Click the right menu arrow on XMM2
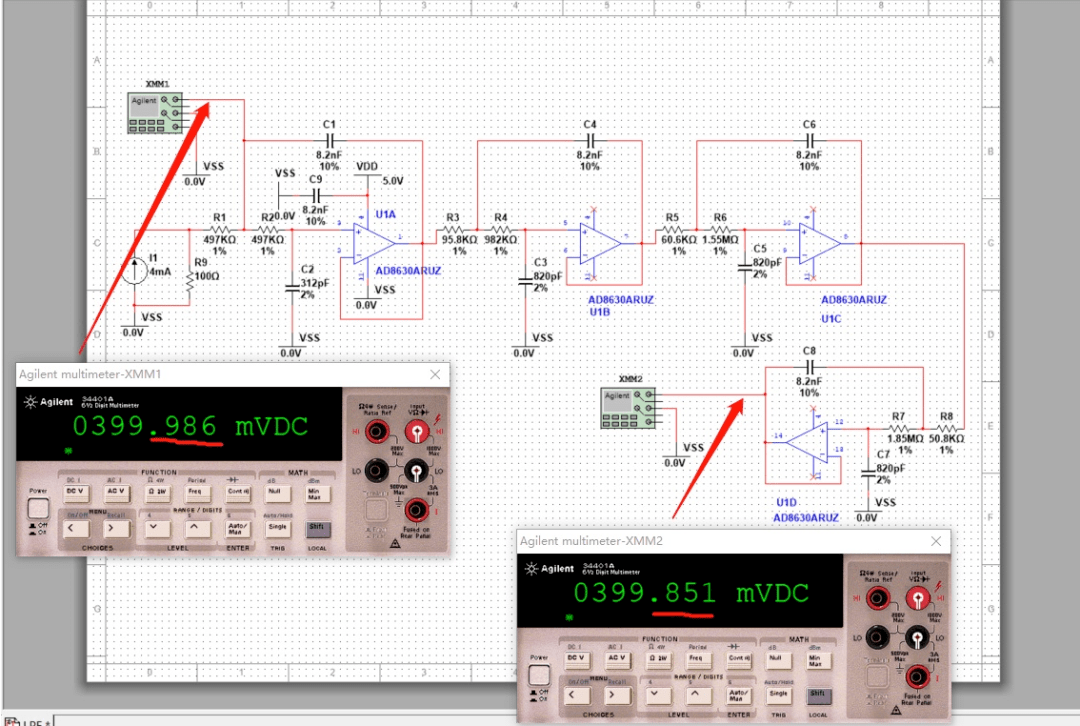Image resolution: width=1080 pixels, height=726 pixels. pos(616,695)
